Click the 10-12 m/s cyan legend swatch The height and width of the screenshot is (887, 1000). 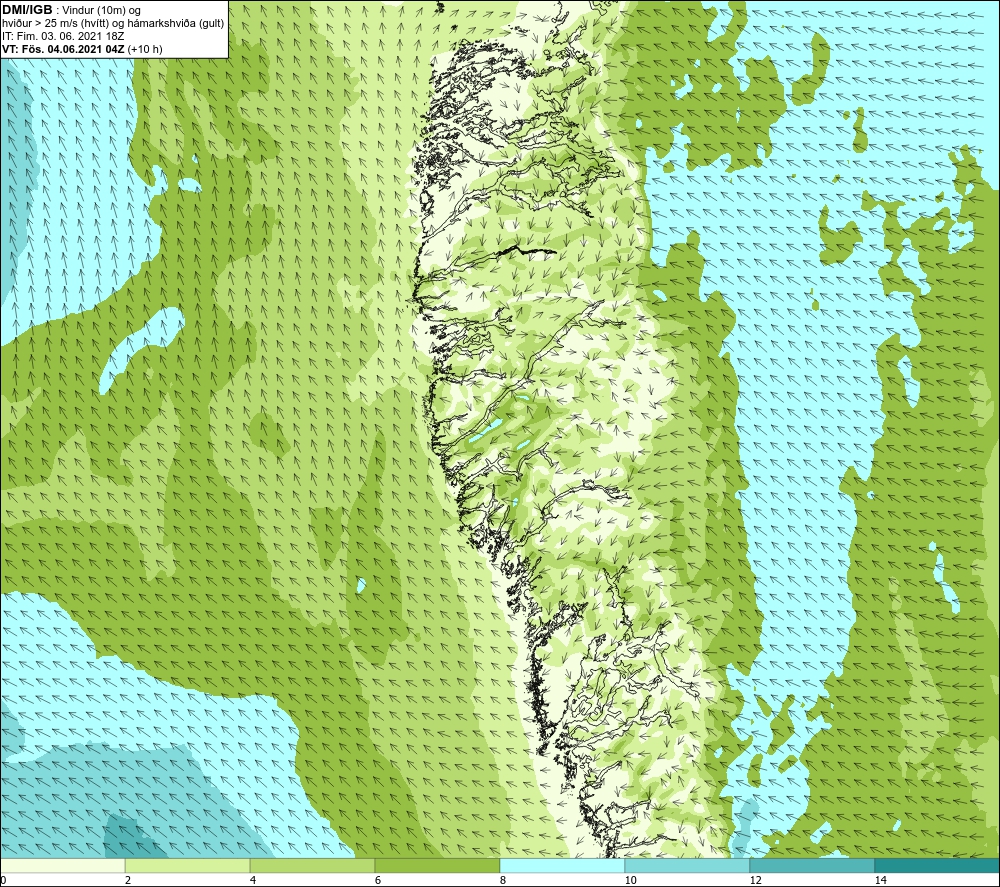(688, 865)
